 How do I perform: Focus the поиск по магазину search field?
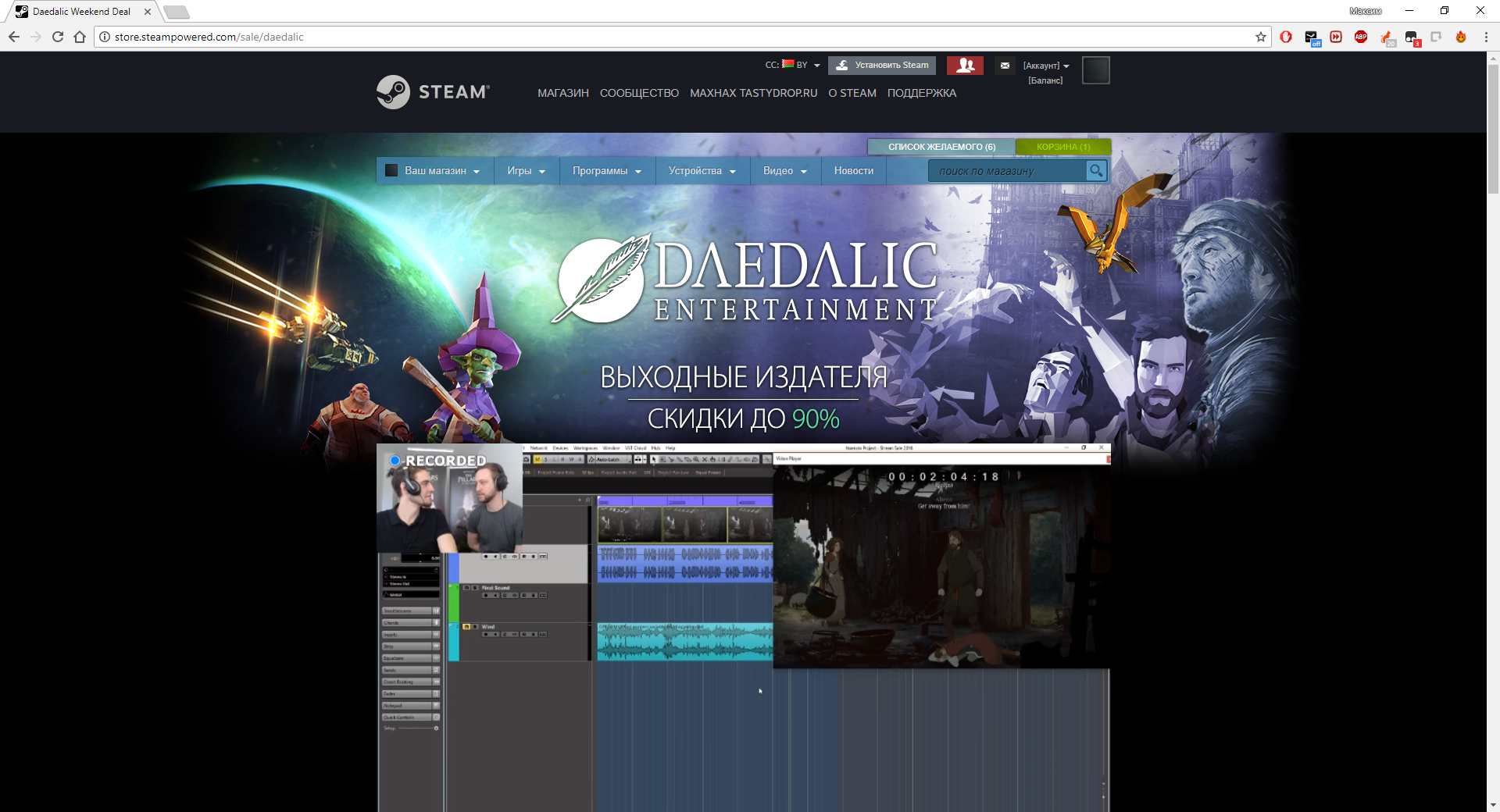tap(1007, 171)
